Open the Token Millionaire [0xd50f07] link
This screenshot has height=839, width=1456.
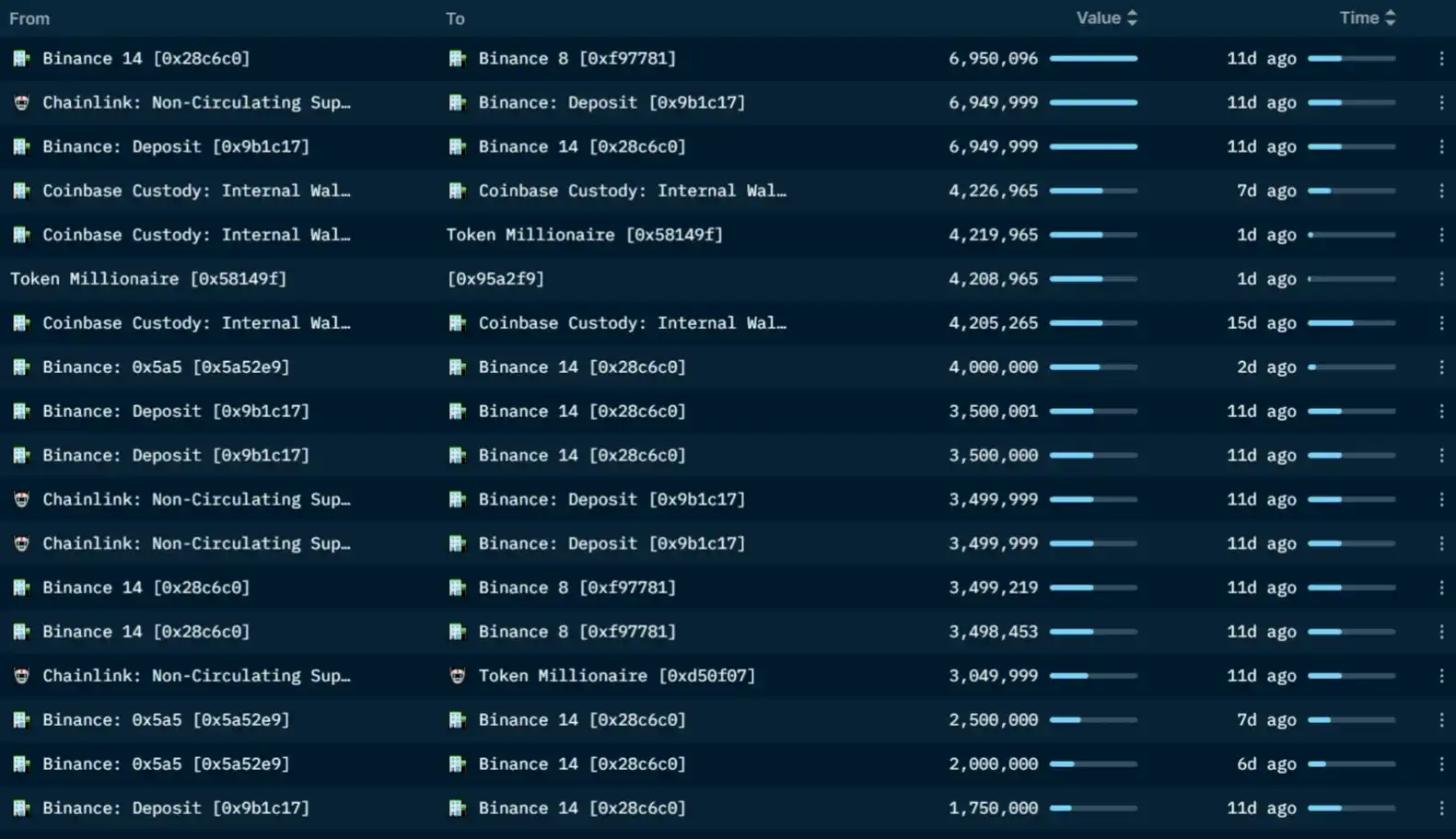[x=617, y=676]
